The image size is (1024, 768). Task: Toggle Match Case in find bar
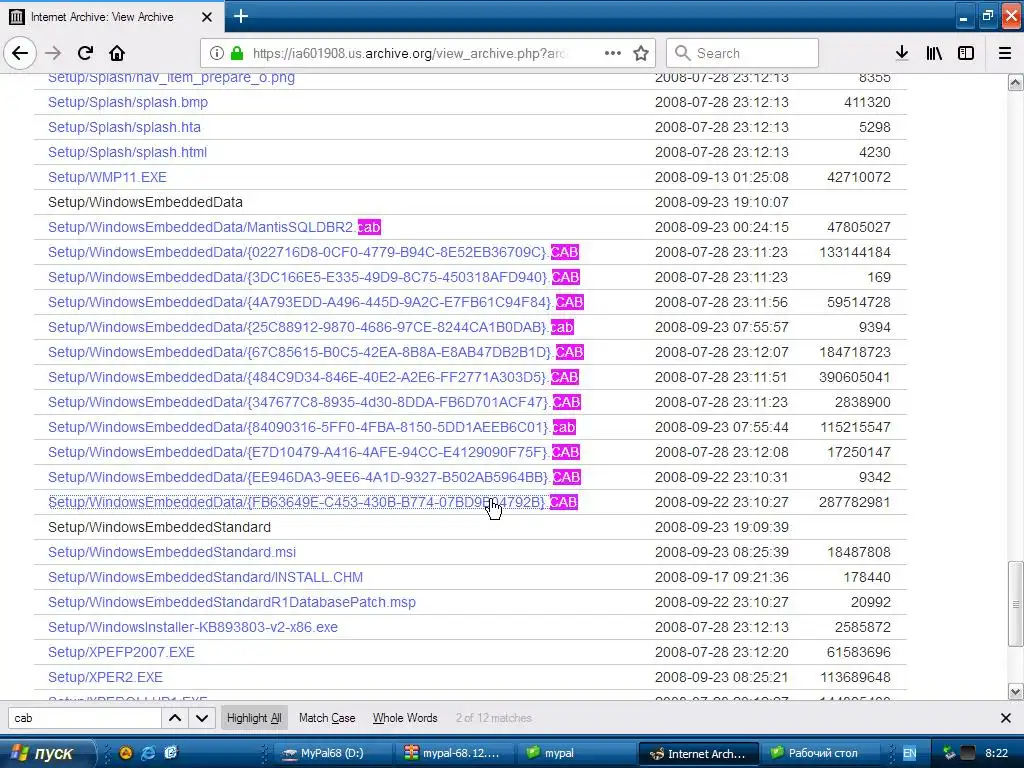click(x=327, y=718)
